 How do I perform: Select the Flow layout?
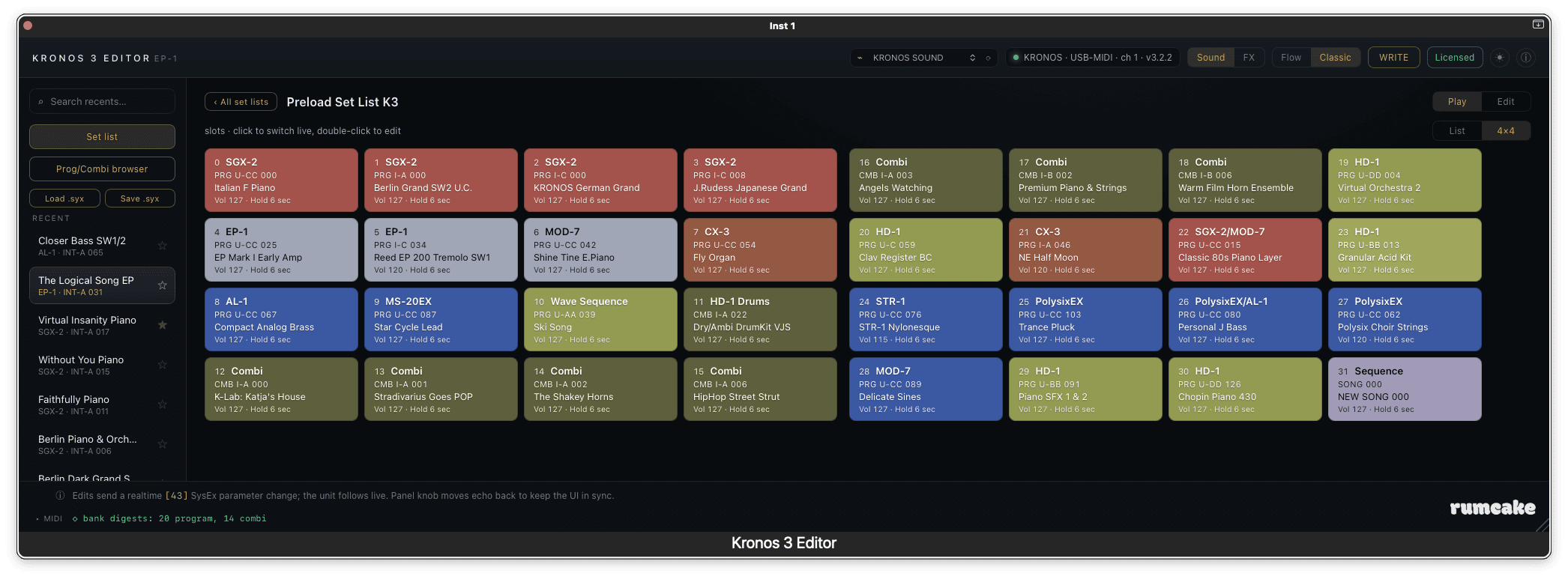point(1291,58)
